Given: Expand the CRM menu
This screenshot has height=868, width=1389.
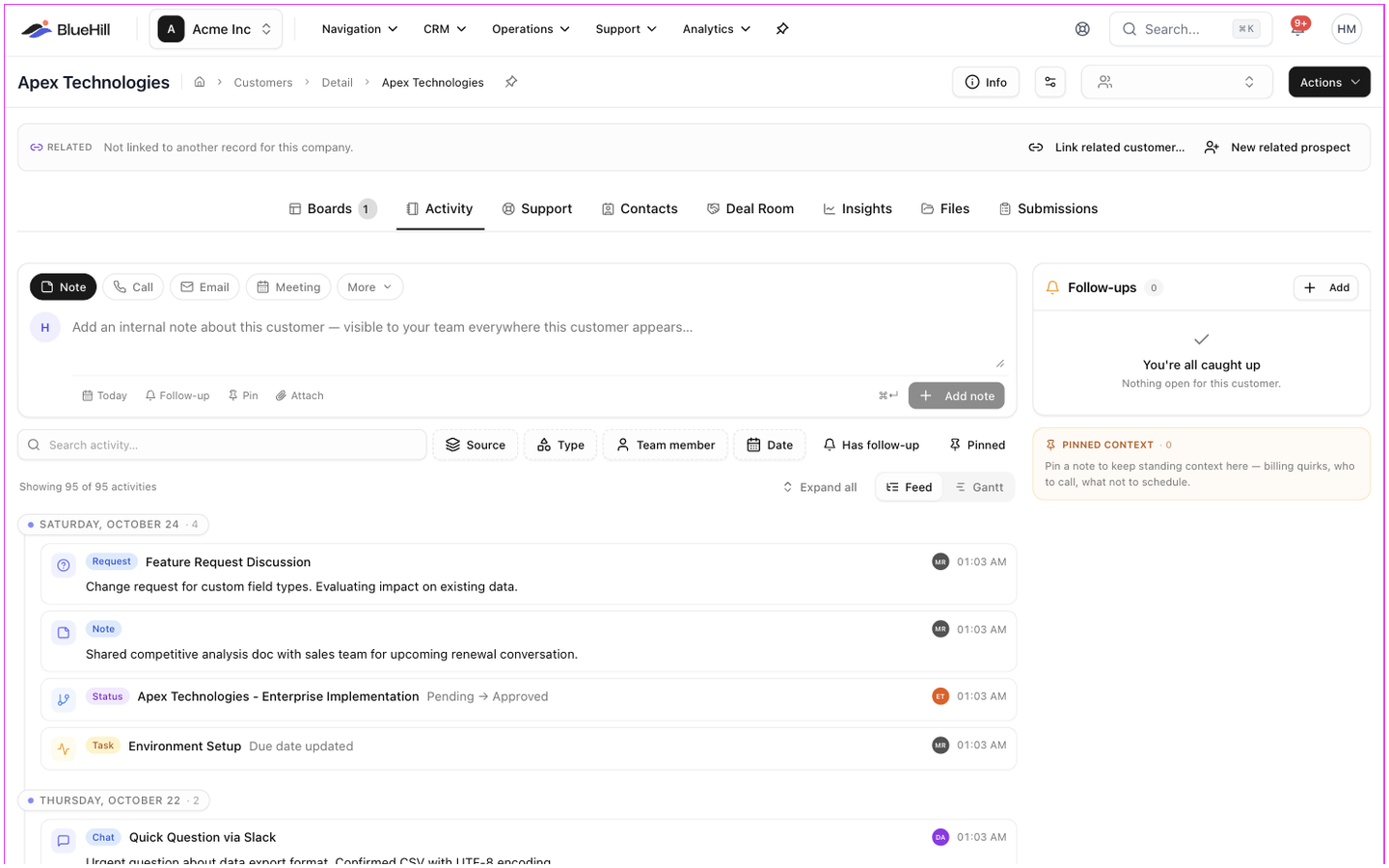Looking at the screenshot, I should [x=445, y=29].
